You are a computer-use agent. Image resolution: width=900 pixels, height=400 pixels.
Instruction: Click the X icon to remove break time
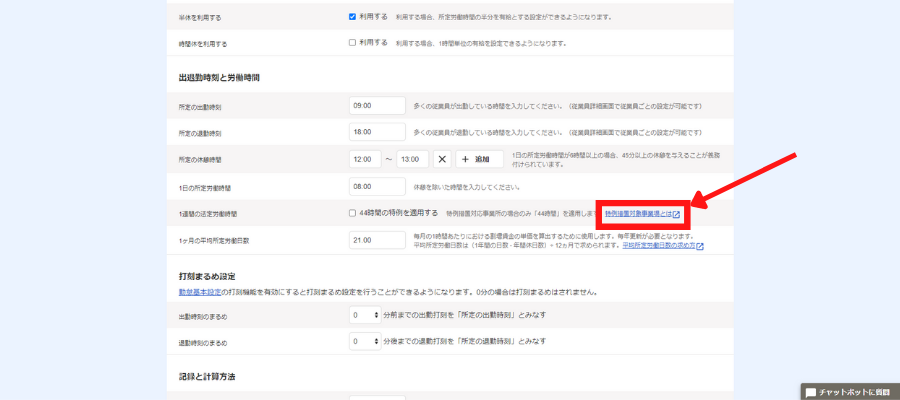tap(443, 159)
